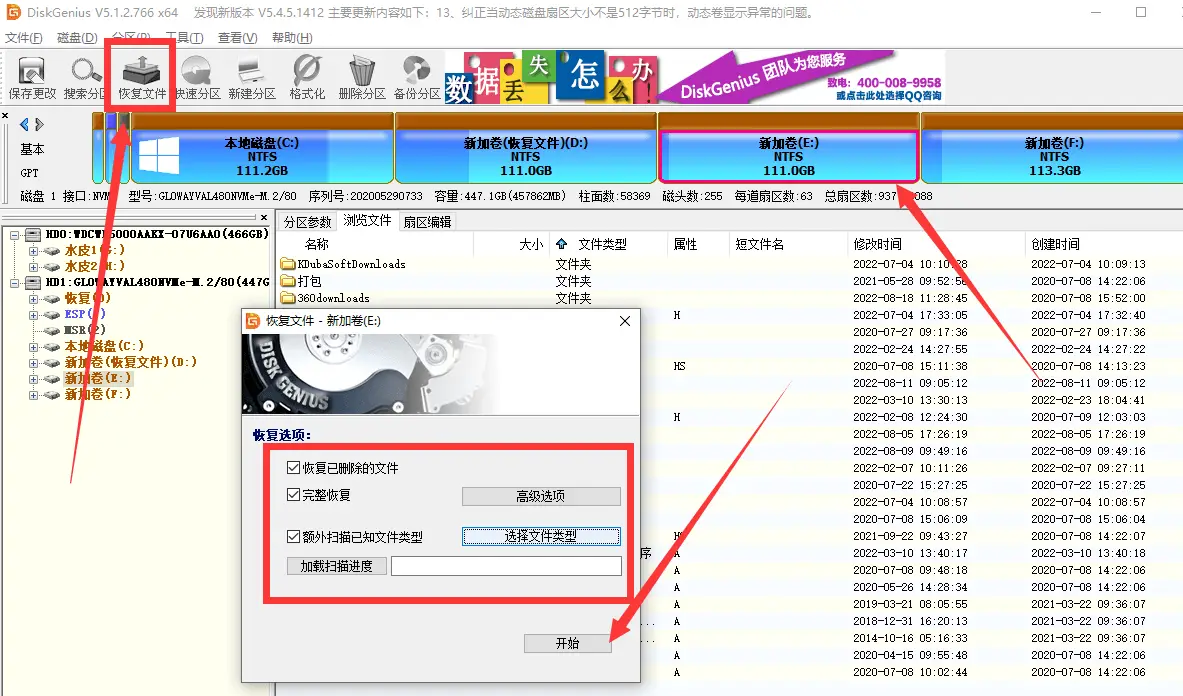The height and width of the screenshot is (696, 1183).
Task: Click the 打包 folder icon
Action: tap(287, 281)
